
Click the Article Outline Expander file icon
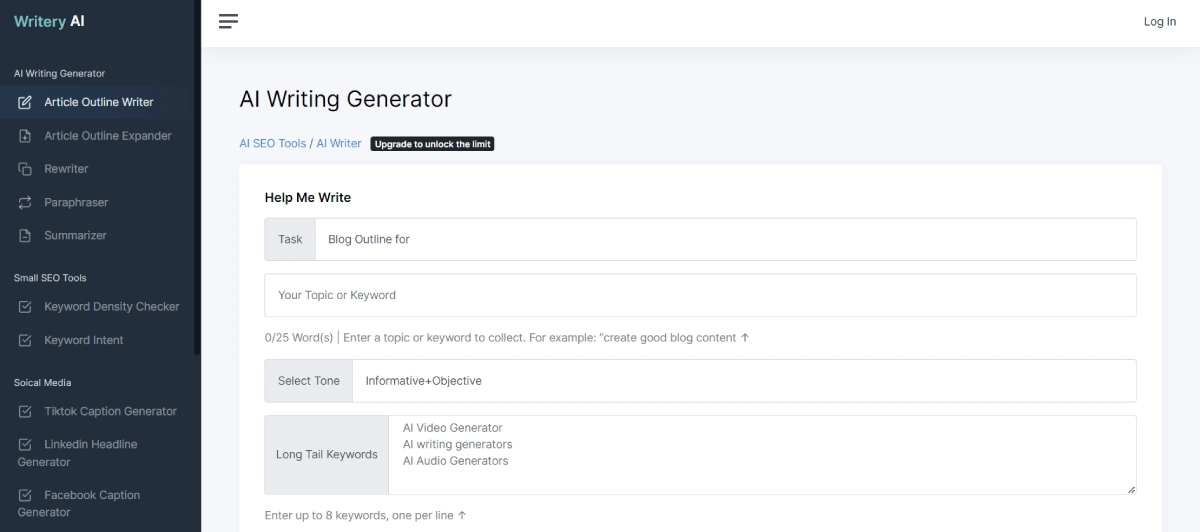[x=25, y=136]
